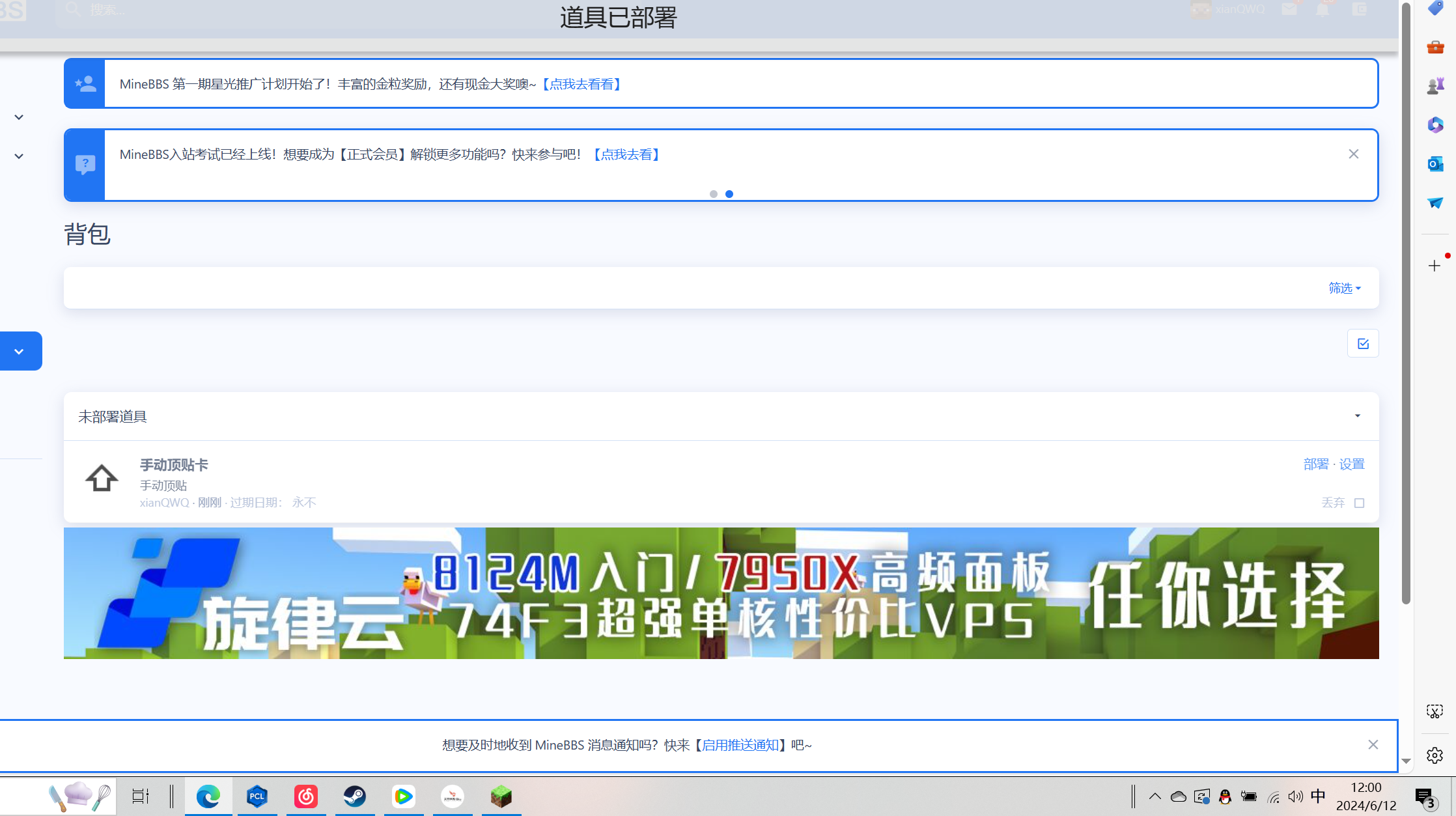The height and width of the screenshot is (816, 1456).
Task: Click 部署 for 手动顶贴卡
Action: point(1316,464)
